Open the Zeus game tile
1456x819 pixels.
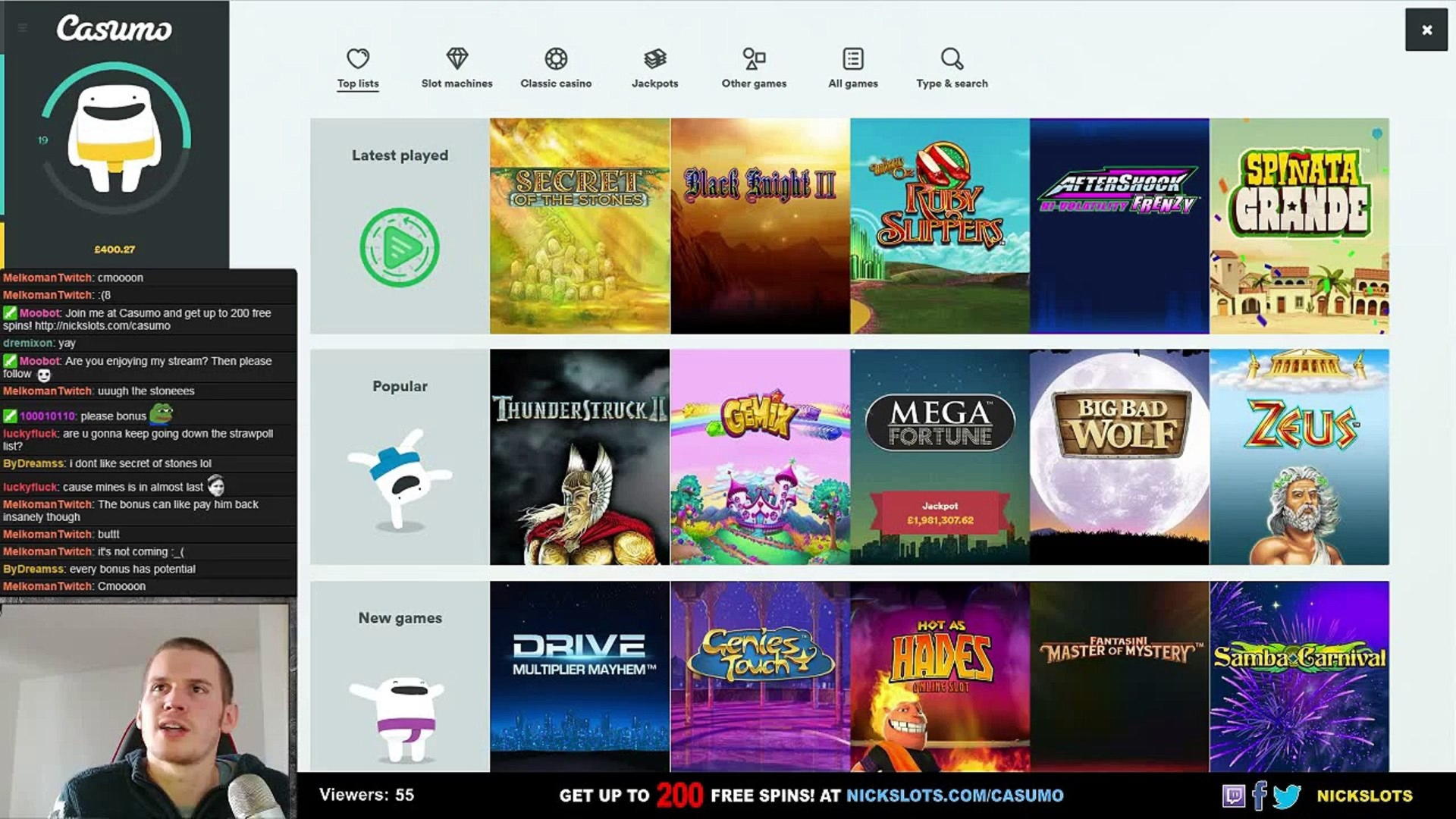pos(1300,457)
